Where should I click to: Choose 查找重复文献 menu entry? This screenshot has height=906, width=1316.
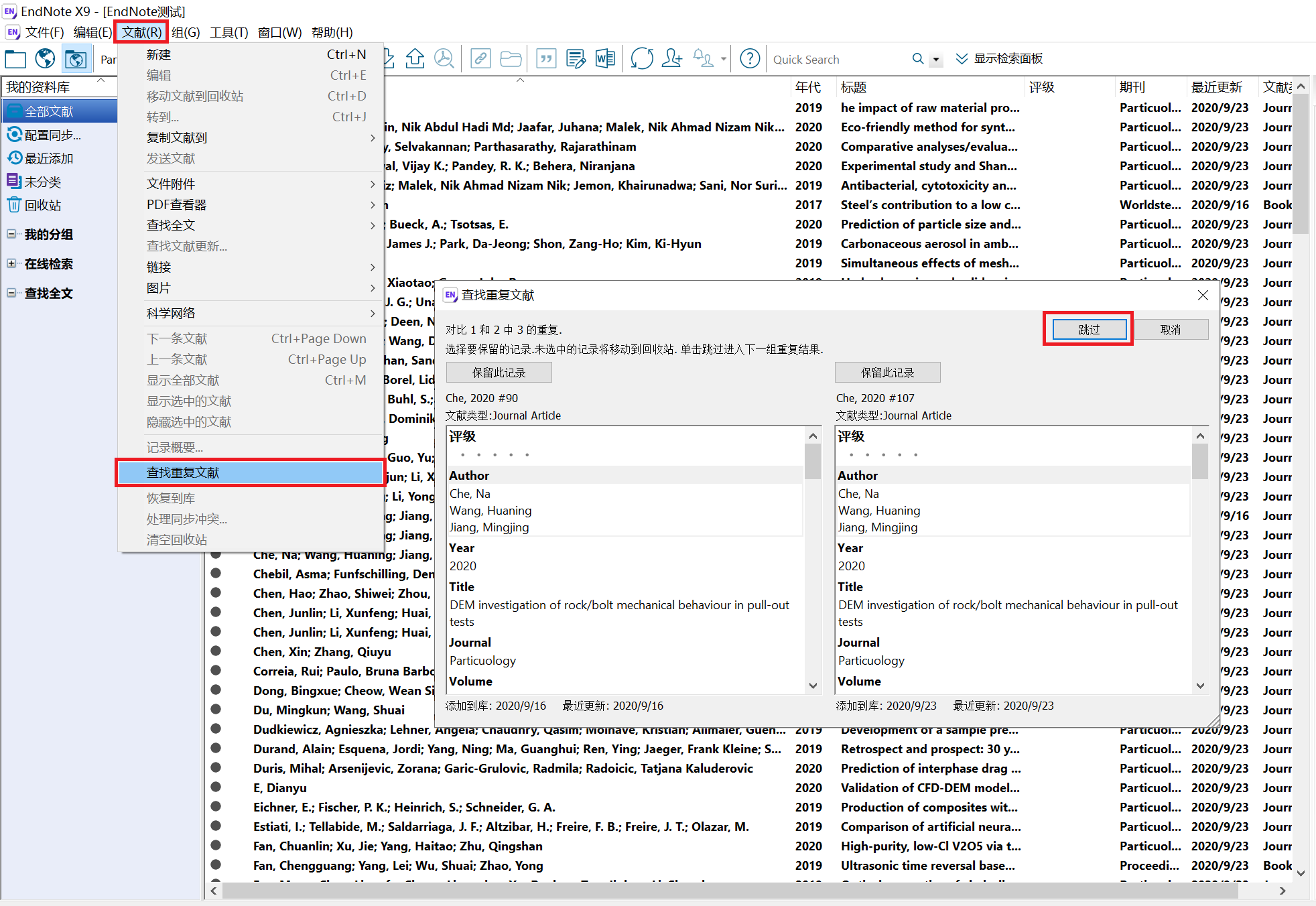251,473
